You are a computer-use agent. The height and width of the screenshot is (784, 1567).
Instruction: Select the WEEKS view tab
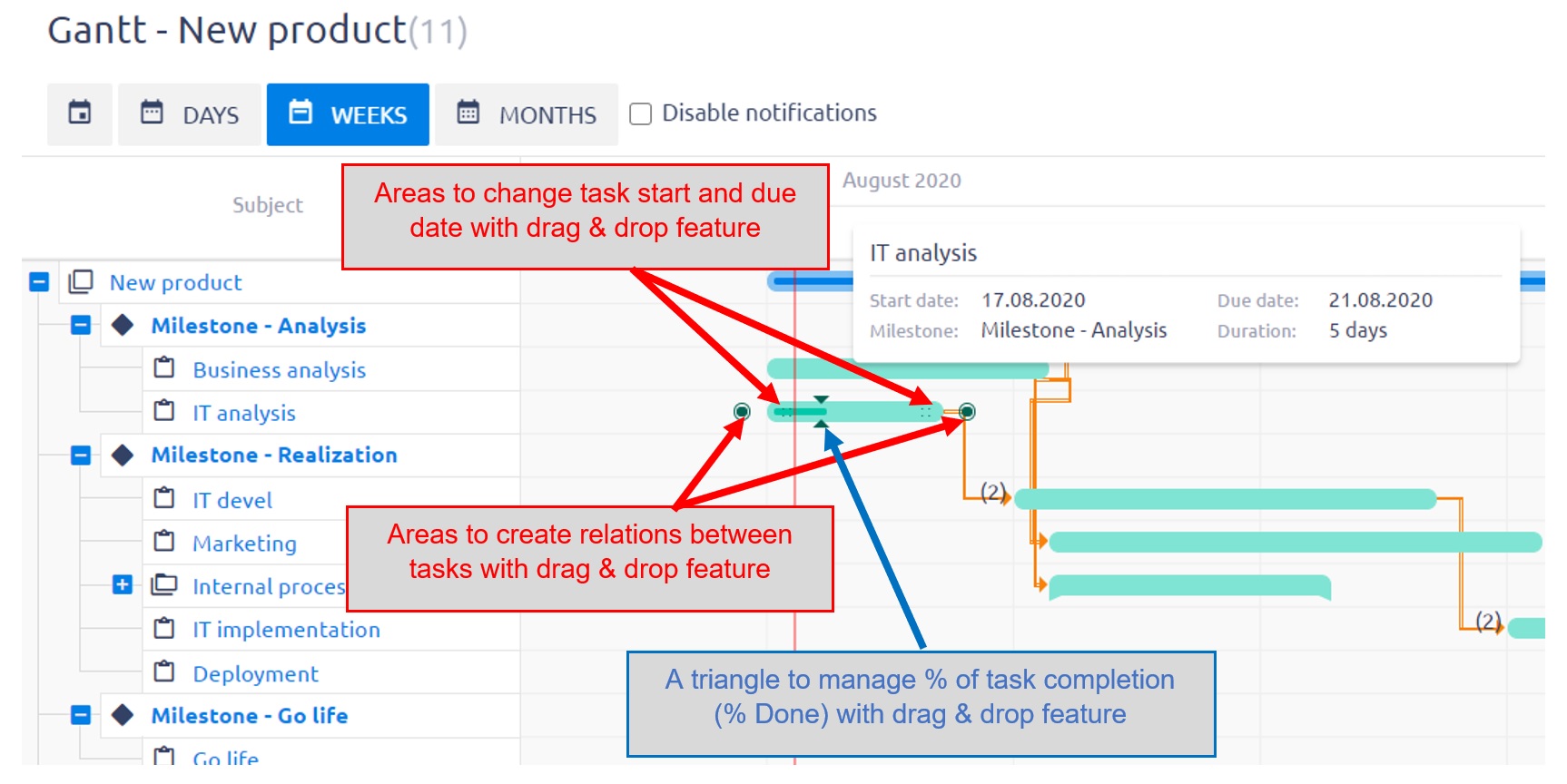pyautogui.click(x=348, y=114)
